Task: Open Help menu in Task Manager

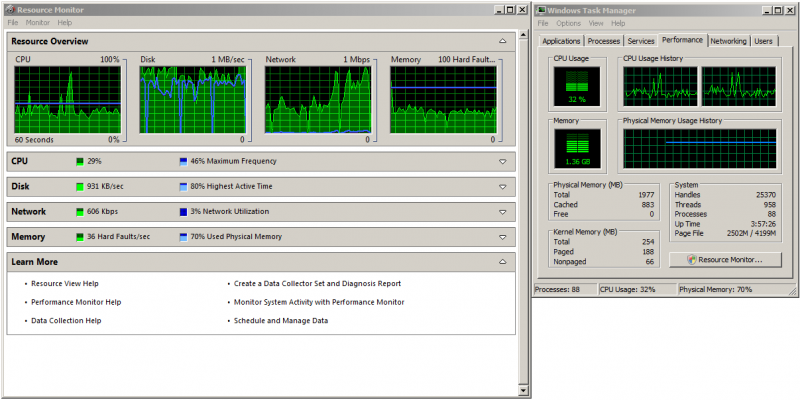Action: [x=618, y=23]
